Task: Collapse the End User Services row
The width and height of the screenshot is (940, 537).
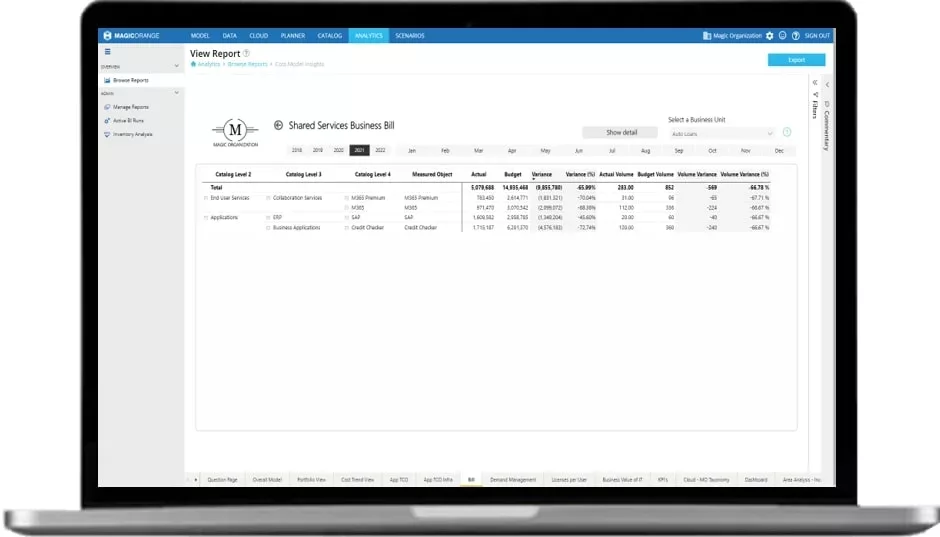Action: [x=206, y=198]
